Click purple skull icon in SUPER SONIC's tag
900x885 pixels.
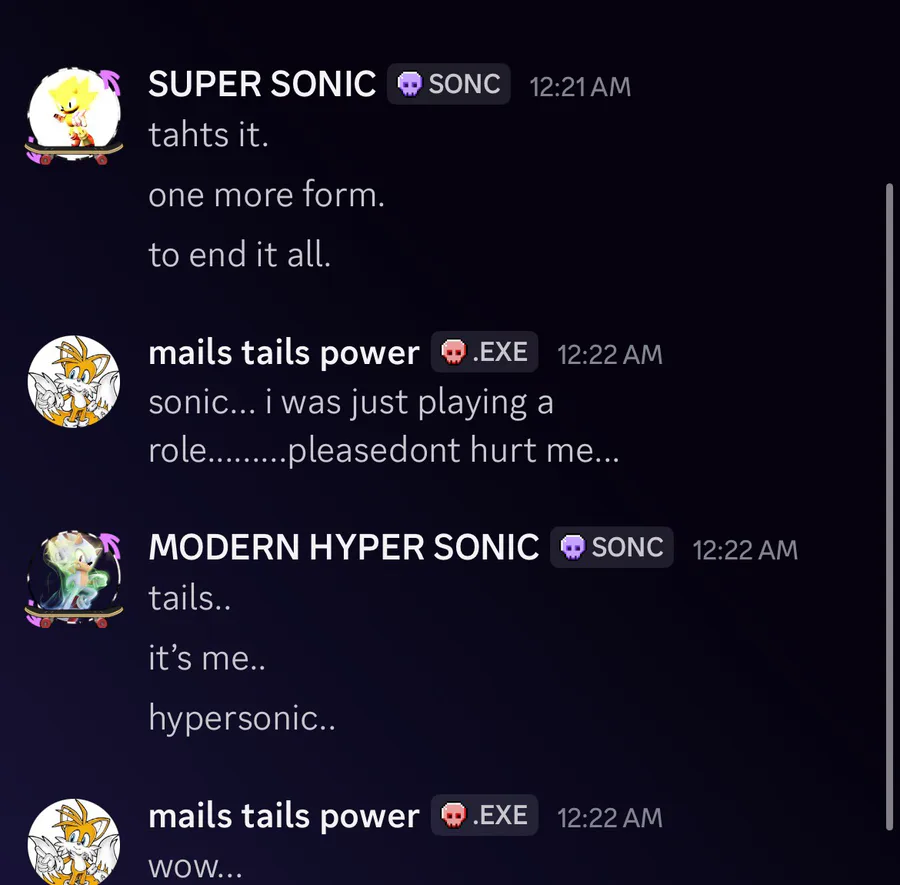pyautogui.click(x=409, y=85)
